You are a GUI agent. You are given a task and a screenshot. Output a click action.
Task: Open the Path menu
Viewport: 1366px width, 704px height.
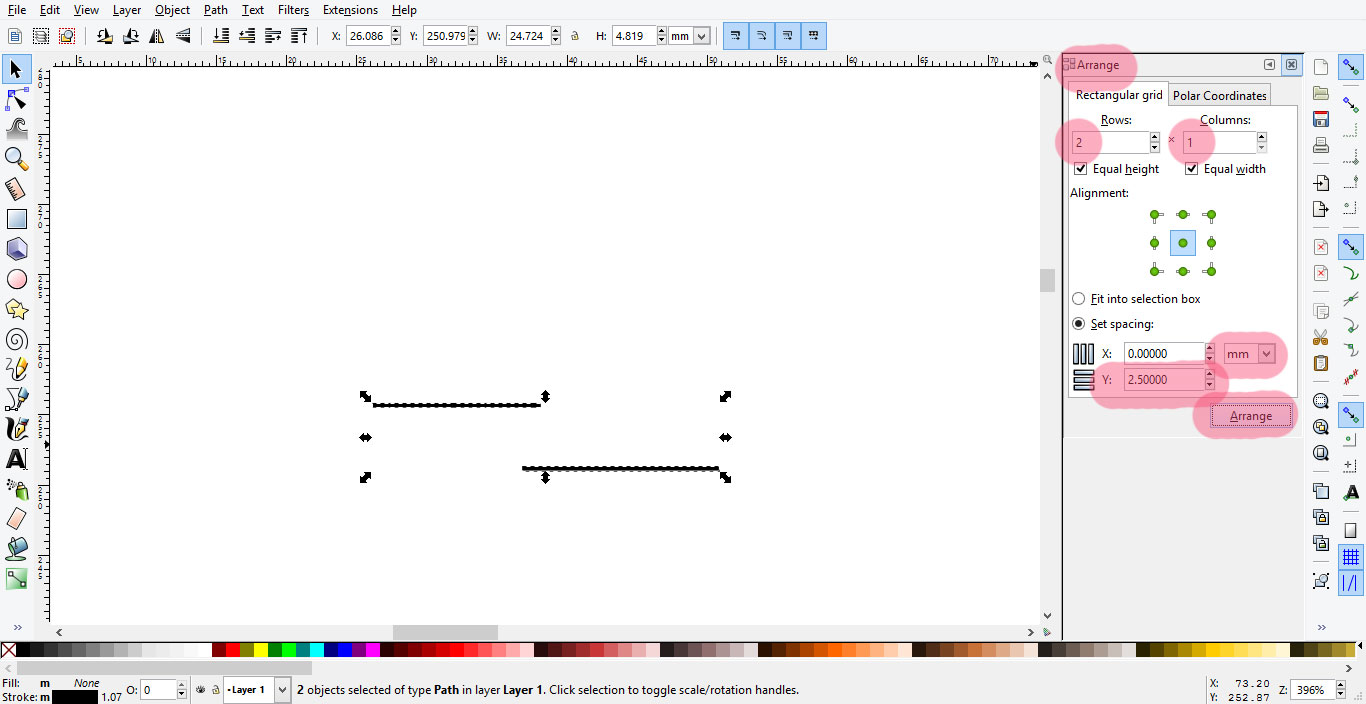point(215,10)
